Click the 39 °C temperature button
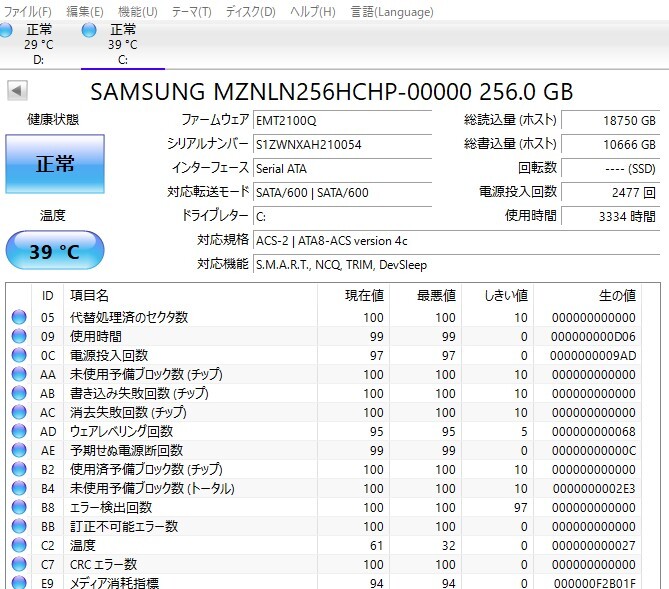 pos(55,251)
